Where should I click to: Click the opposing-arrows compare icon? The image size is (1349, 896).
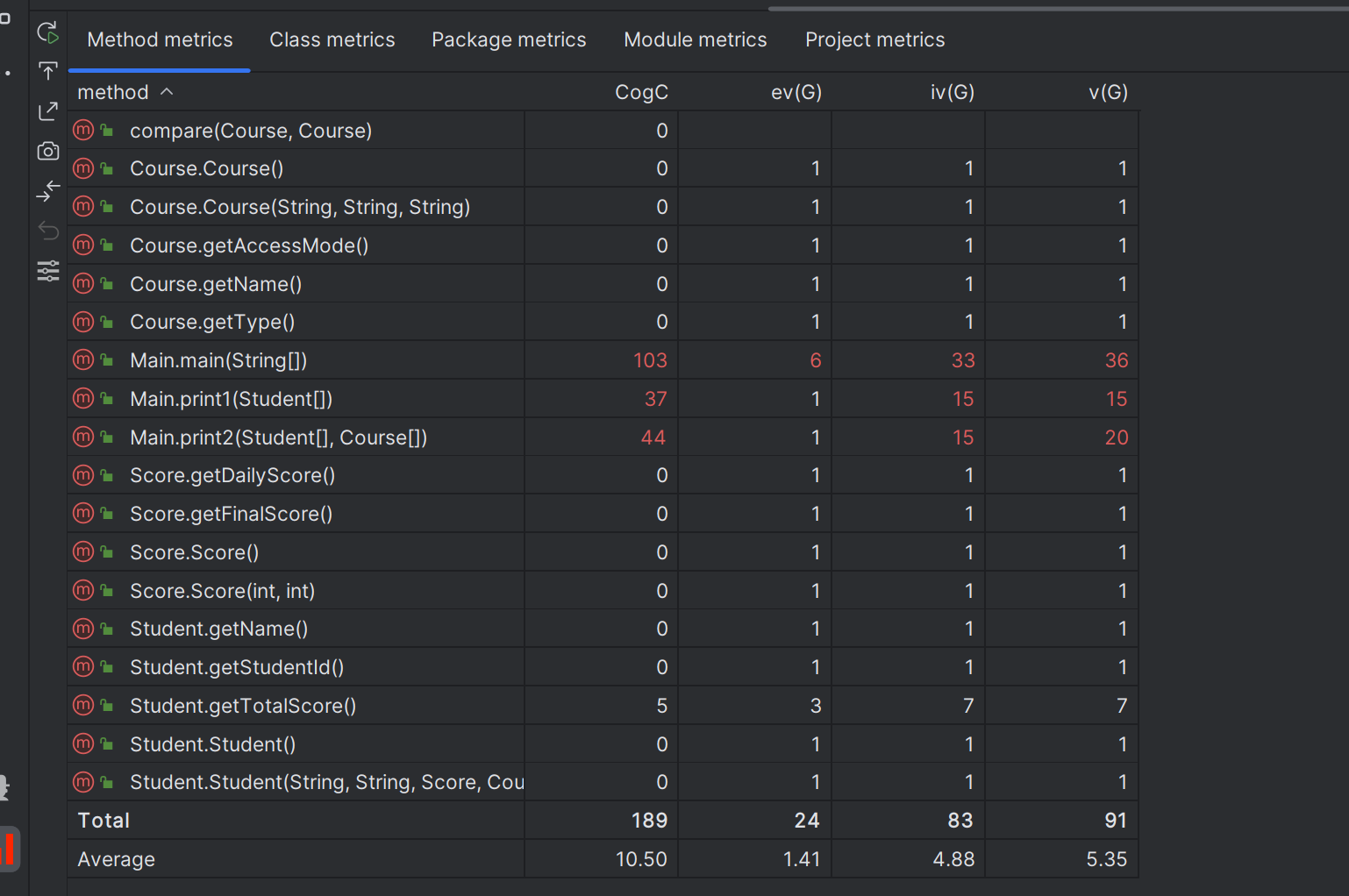[48, 190]
